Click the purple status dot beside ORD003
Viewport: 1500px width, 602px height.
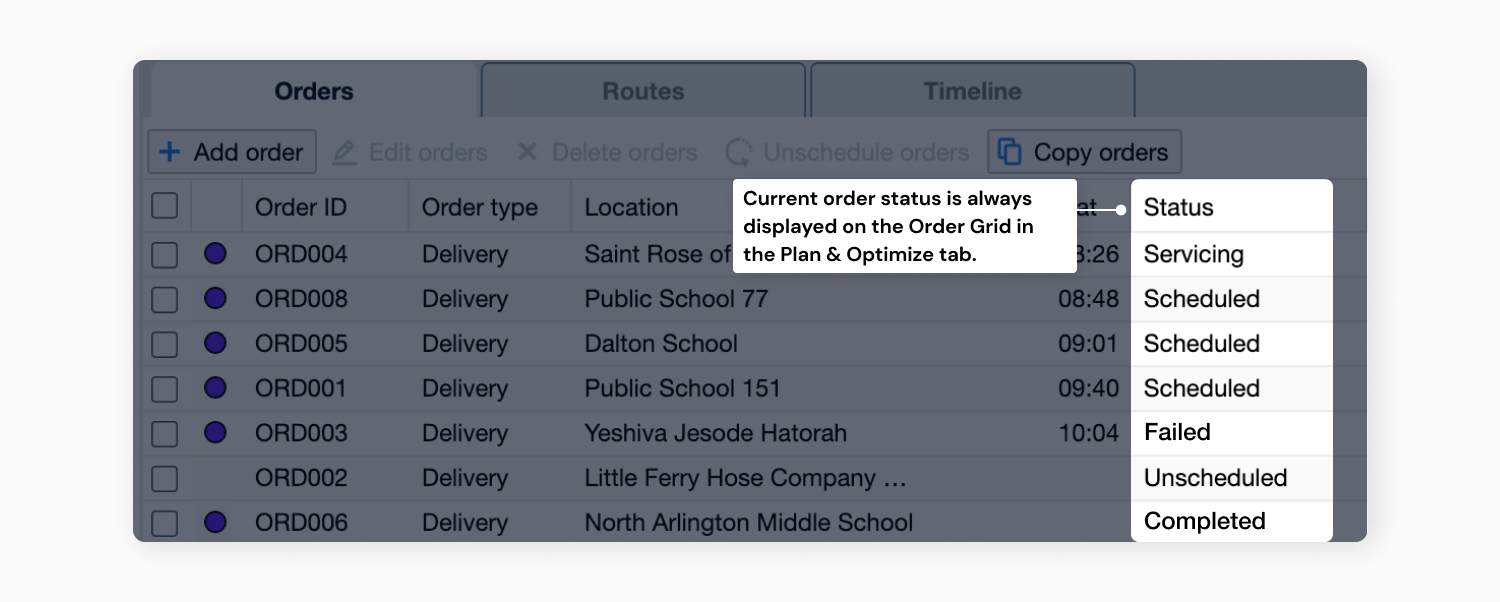point(215,433)
